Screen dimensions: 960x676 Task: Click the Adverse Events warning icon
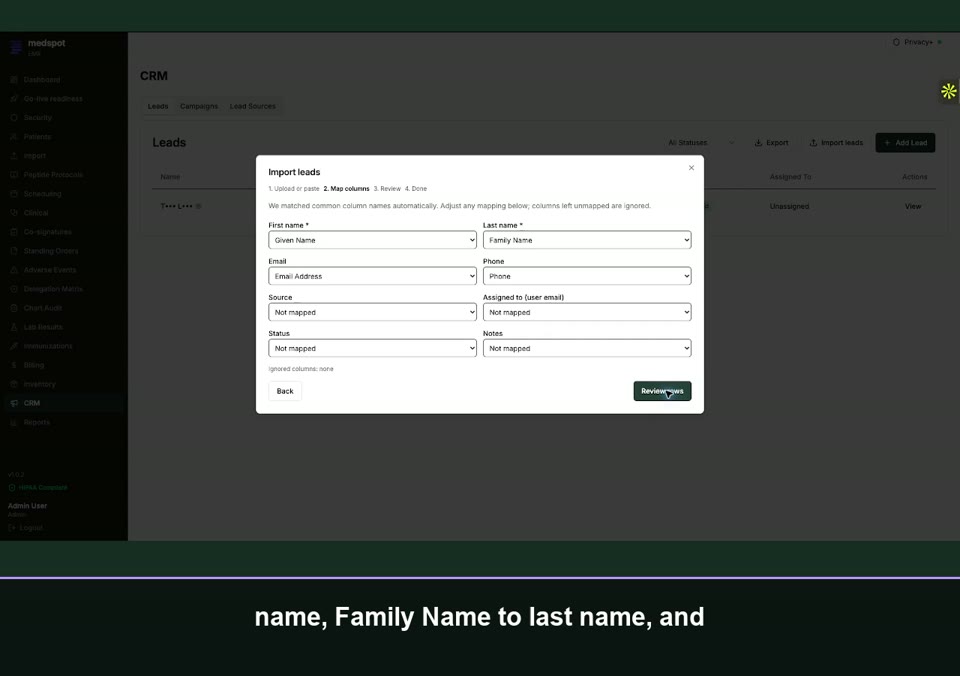point(14,269)
